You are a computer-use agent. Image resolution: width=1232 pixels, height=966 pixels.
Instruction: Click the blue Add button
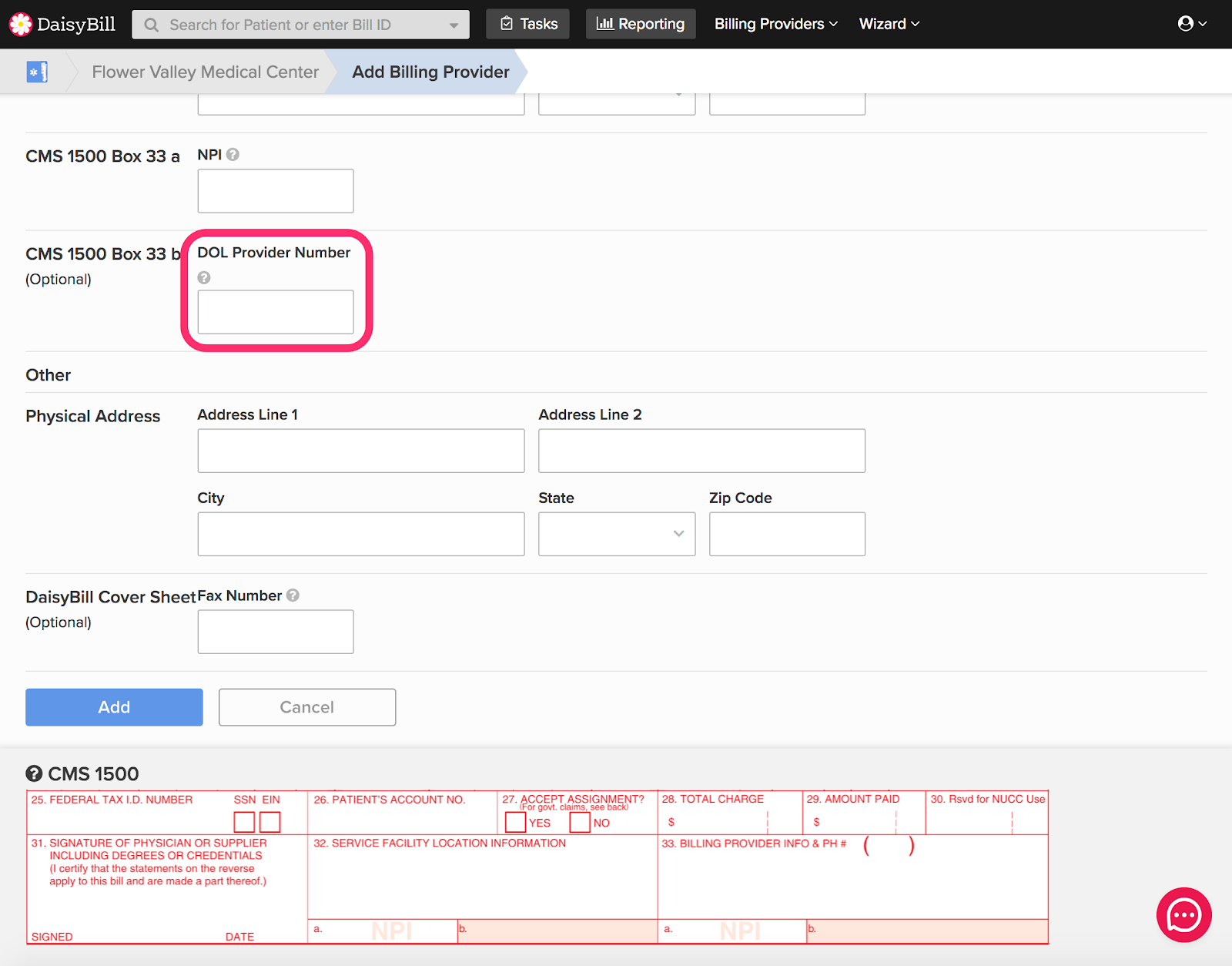pyautogui.click(x=114, y=707)
